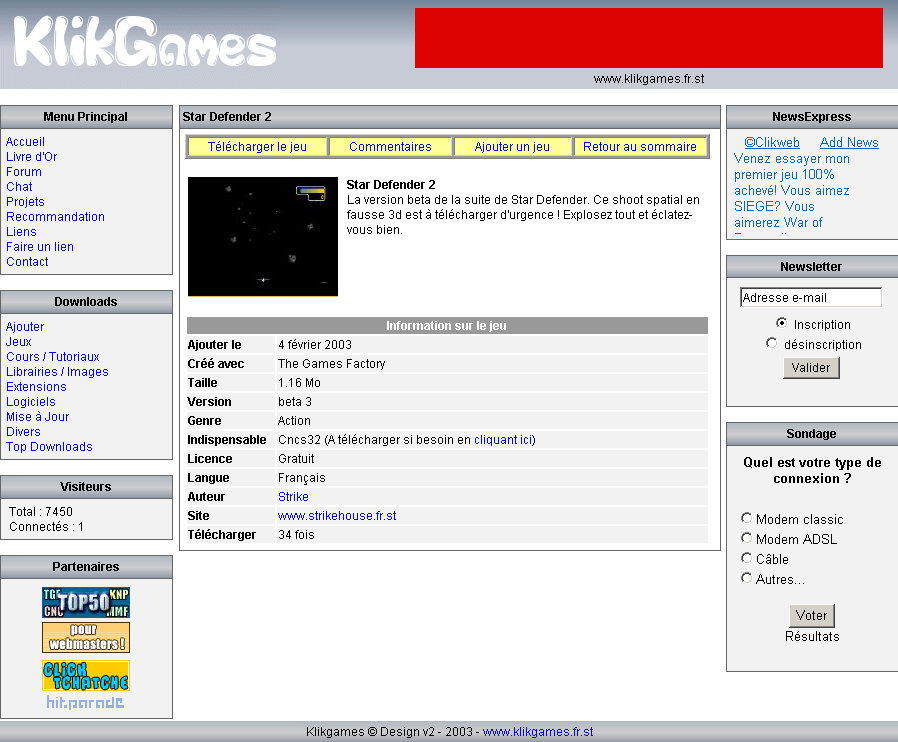Open the TOP50 partner banner
The image size is (898, 742).
click(86, 602)
